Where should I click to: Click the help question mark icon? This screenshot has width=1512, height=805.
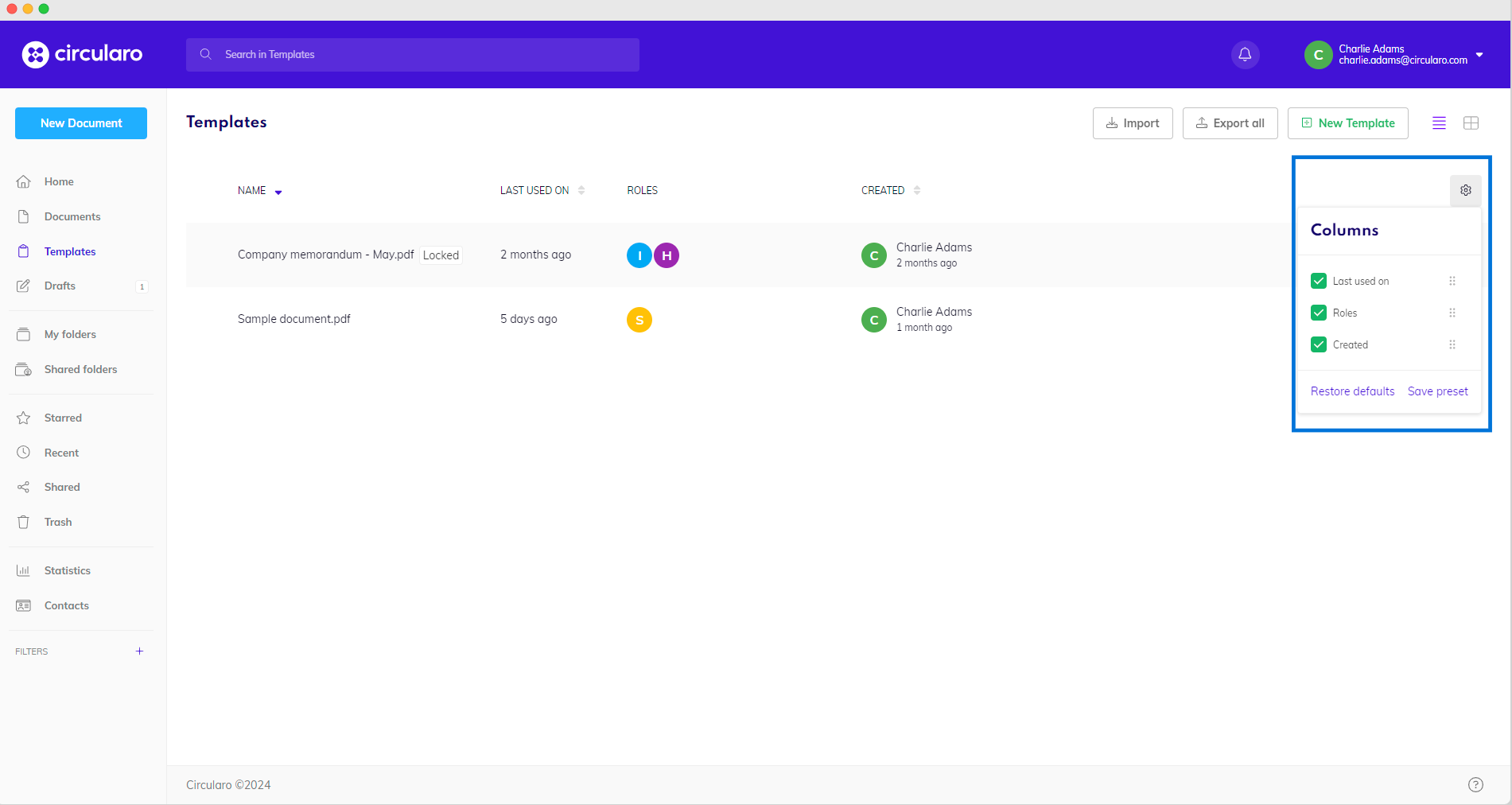[x=1475, y=784]
